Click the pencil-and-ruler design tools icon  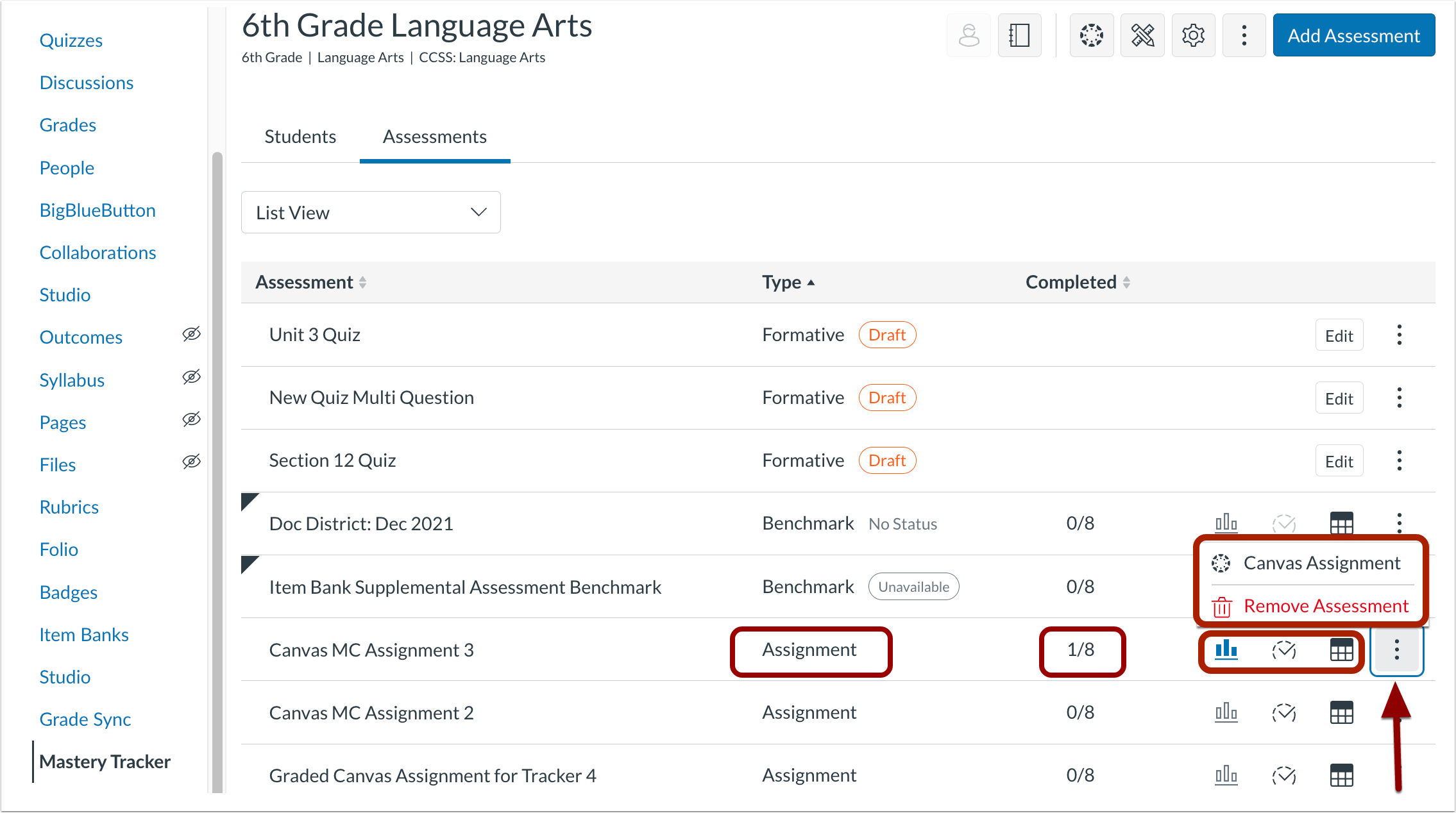pos(1142,35)
